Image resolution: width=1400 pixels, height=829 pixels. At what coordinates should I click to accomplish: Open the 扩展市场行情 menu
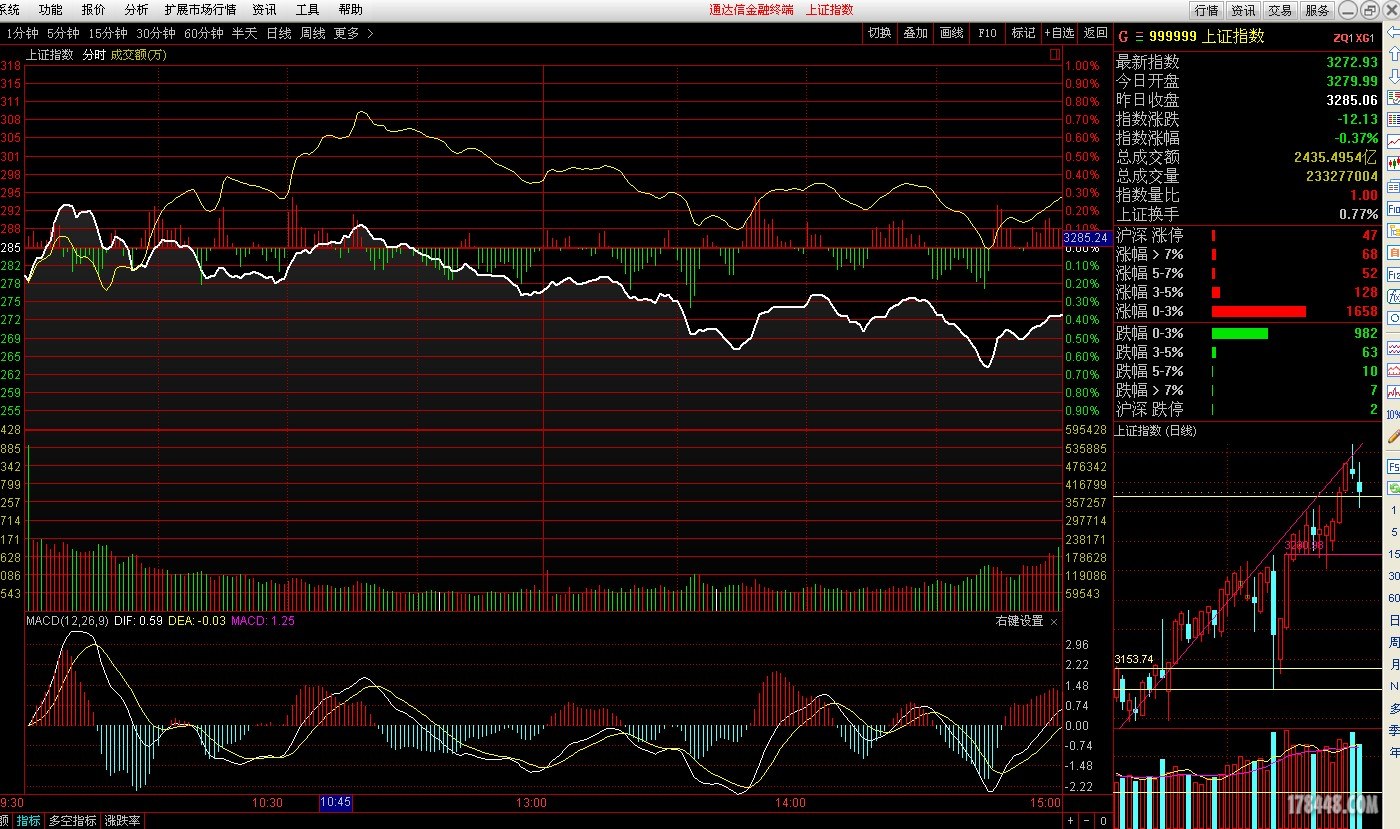point(200,9)
